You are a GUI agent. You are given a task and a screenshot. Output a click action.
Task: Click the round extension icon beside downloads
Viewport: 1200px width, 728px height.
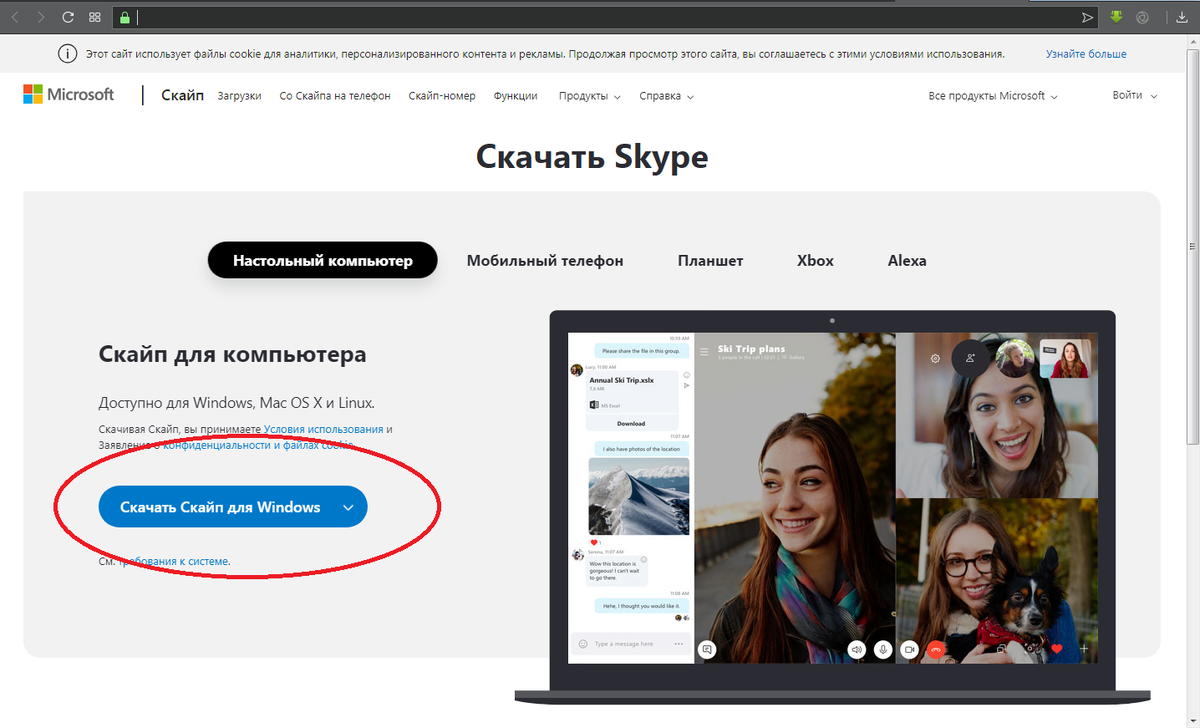pos(1142,17)
